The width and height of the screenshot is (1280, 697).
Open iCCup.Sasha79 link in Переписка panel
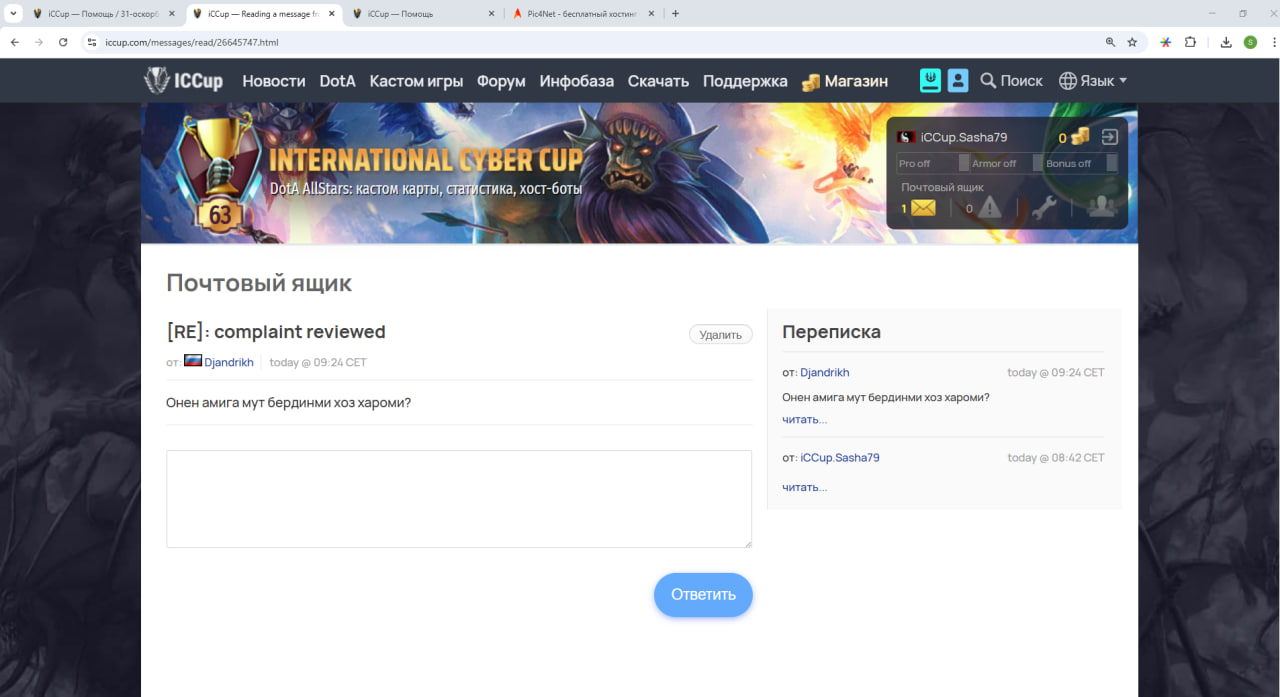coord(840,457)
